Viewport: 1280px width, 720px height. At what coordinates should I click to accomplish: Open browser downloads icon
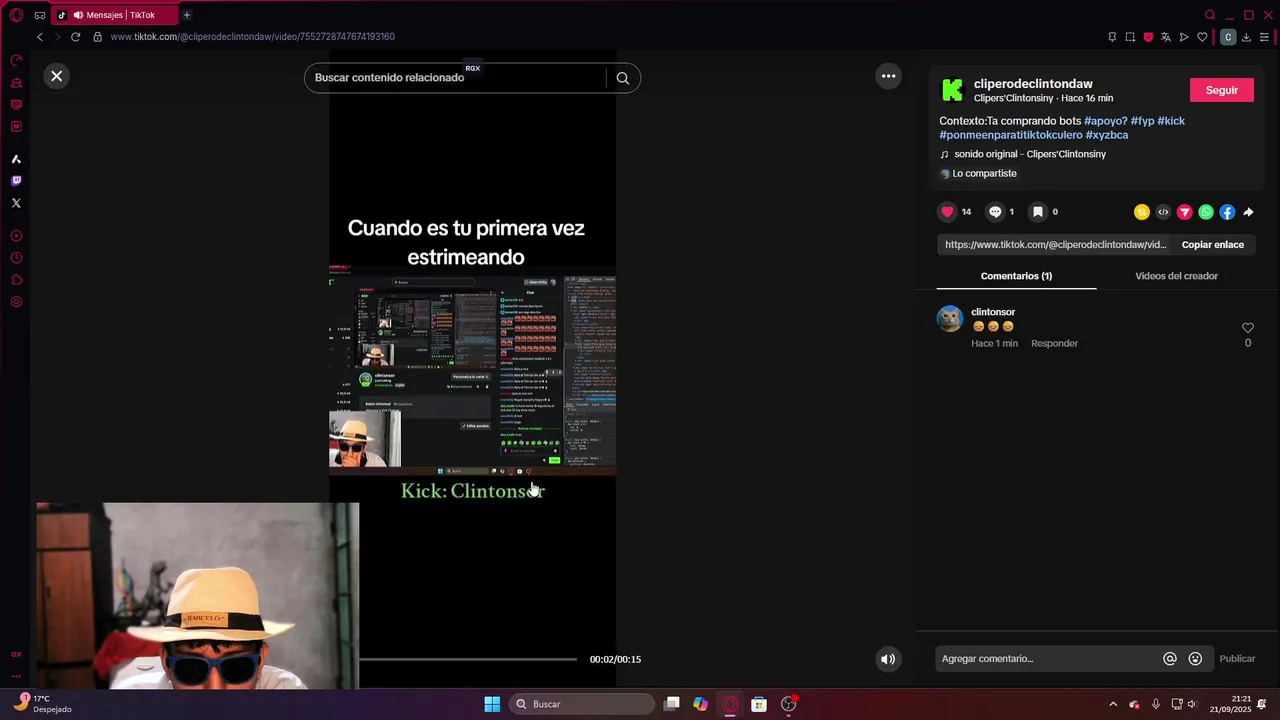point(1246,37)
